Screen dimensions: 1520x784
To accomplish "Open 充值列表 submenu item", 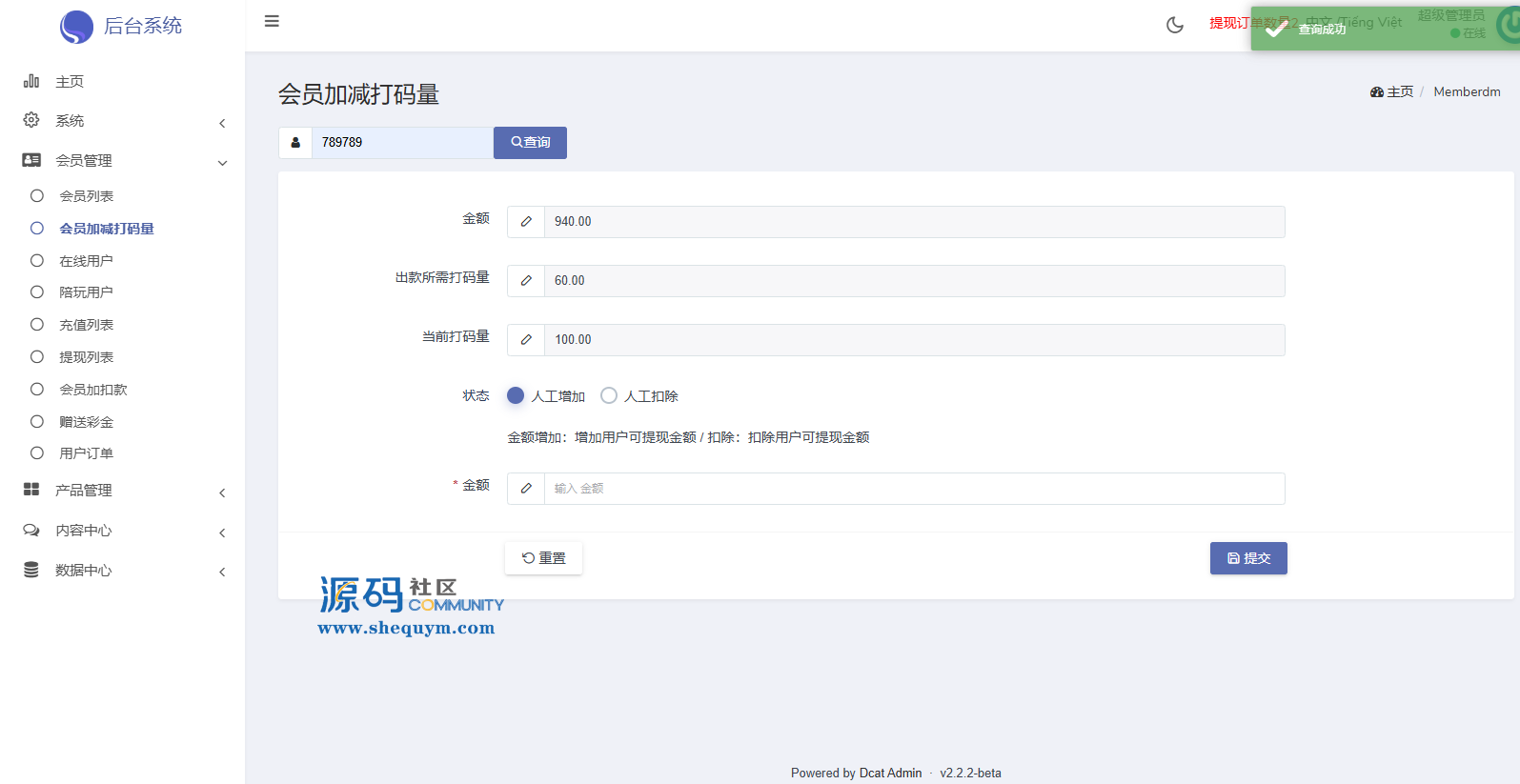I will [87, 325].
